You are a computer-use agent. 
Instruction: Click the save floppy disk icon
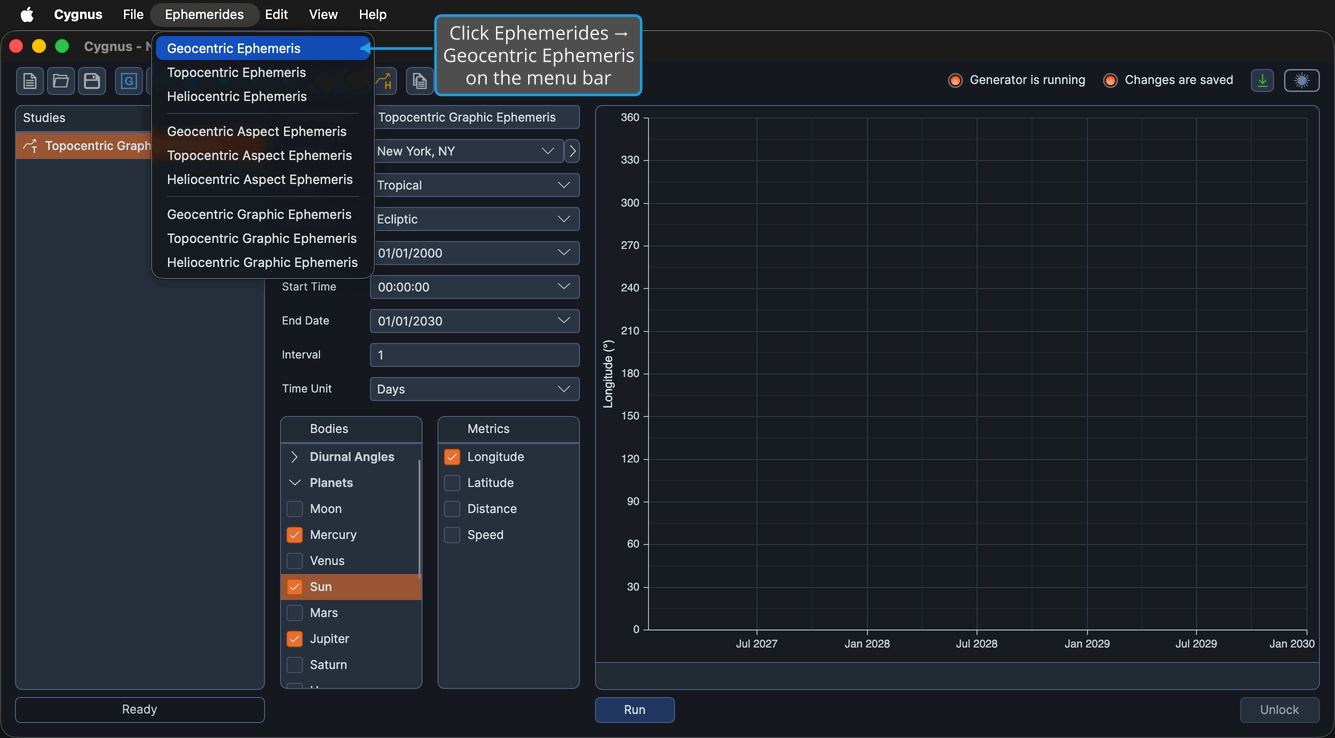pyautogui.click(x=92, y=81)
